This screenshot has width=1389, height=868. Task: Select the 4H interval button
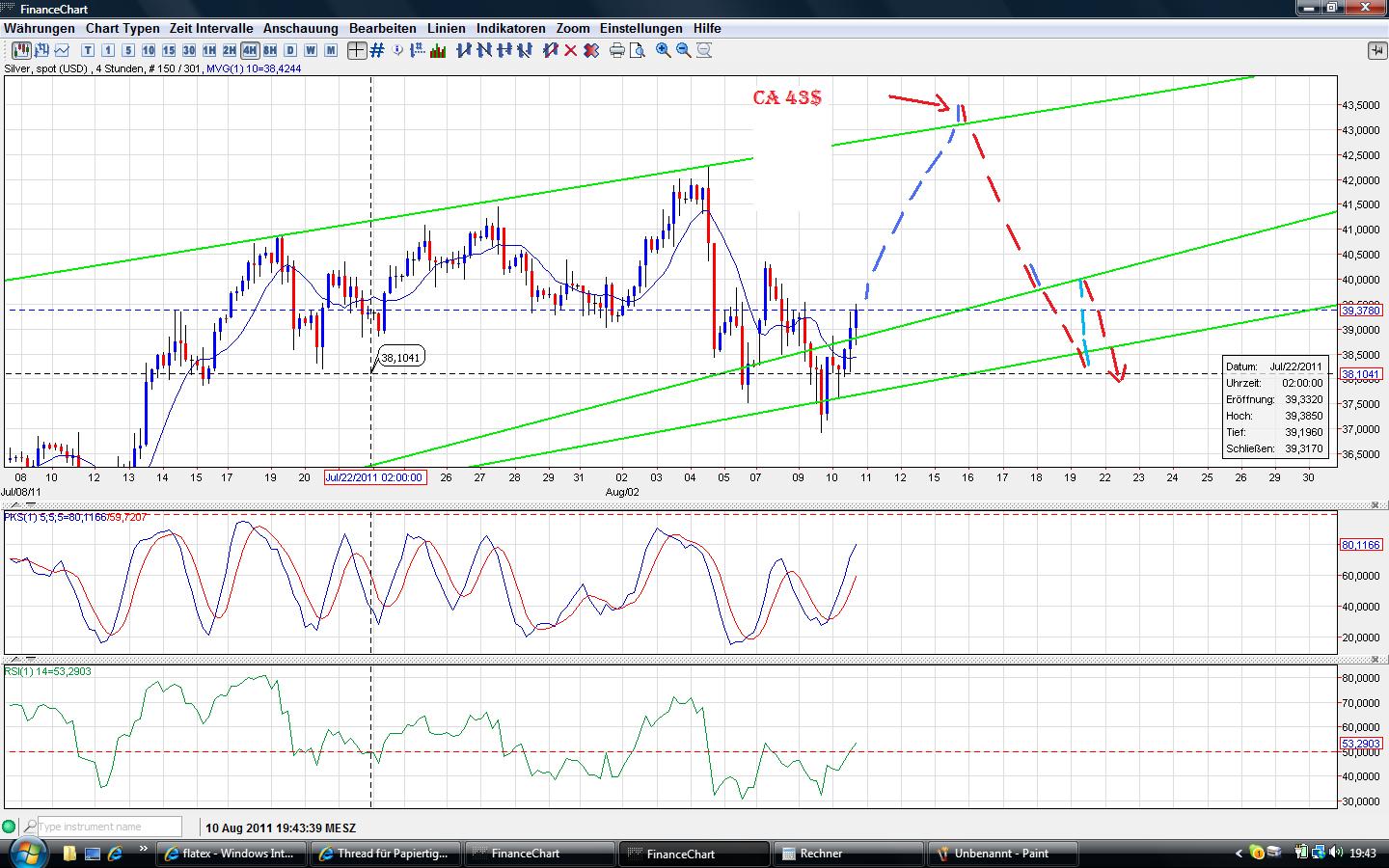click(250, 50)
